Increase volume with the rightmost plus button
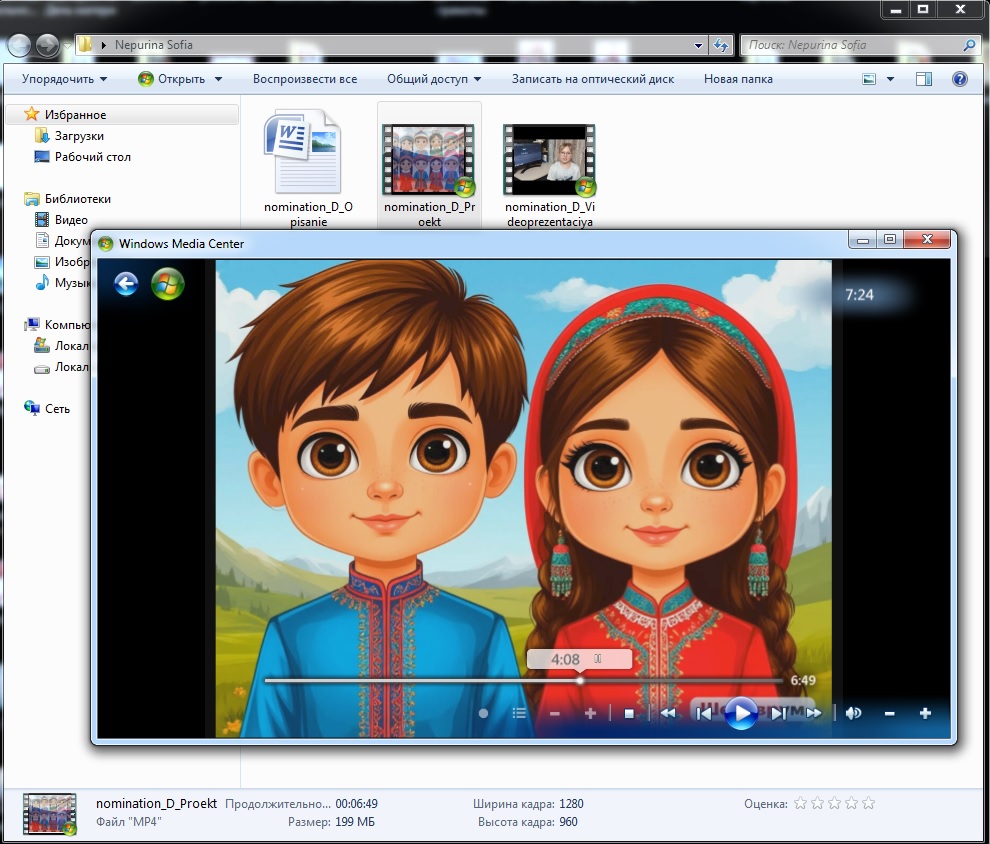 coord(925,713)
